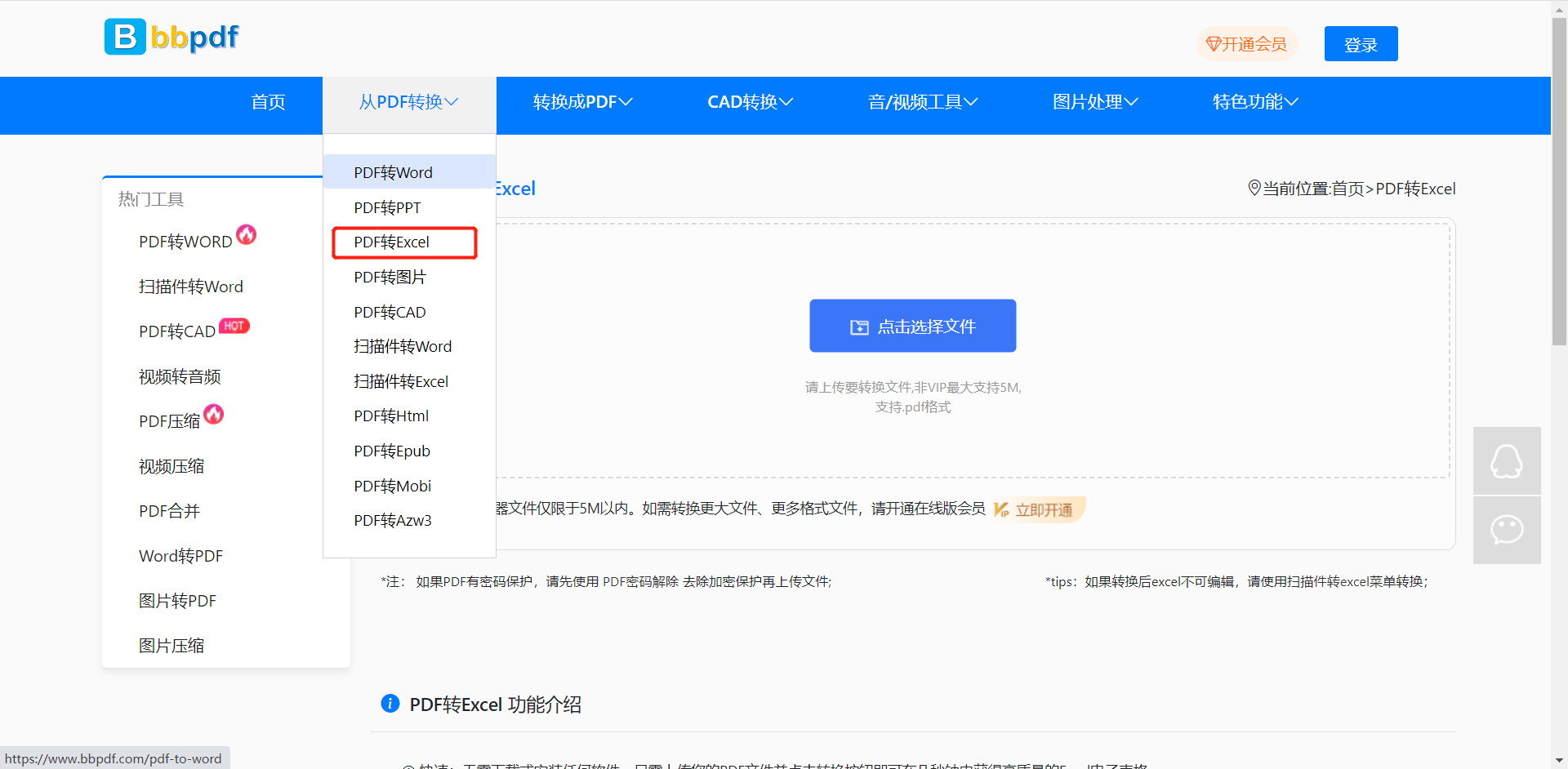Click the info icon beside PDF转Excel 功能介绍

(390, 703)
